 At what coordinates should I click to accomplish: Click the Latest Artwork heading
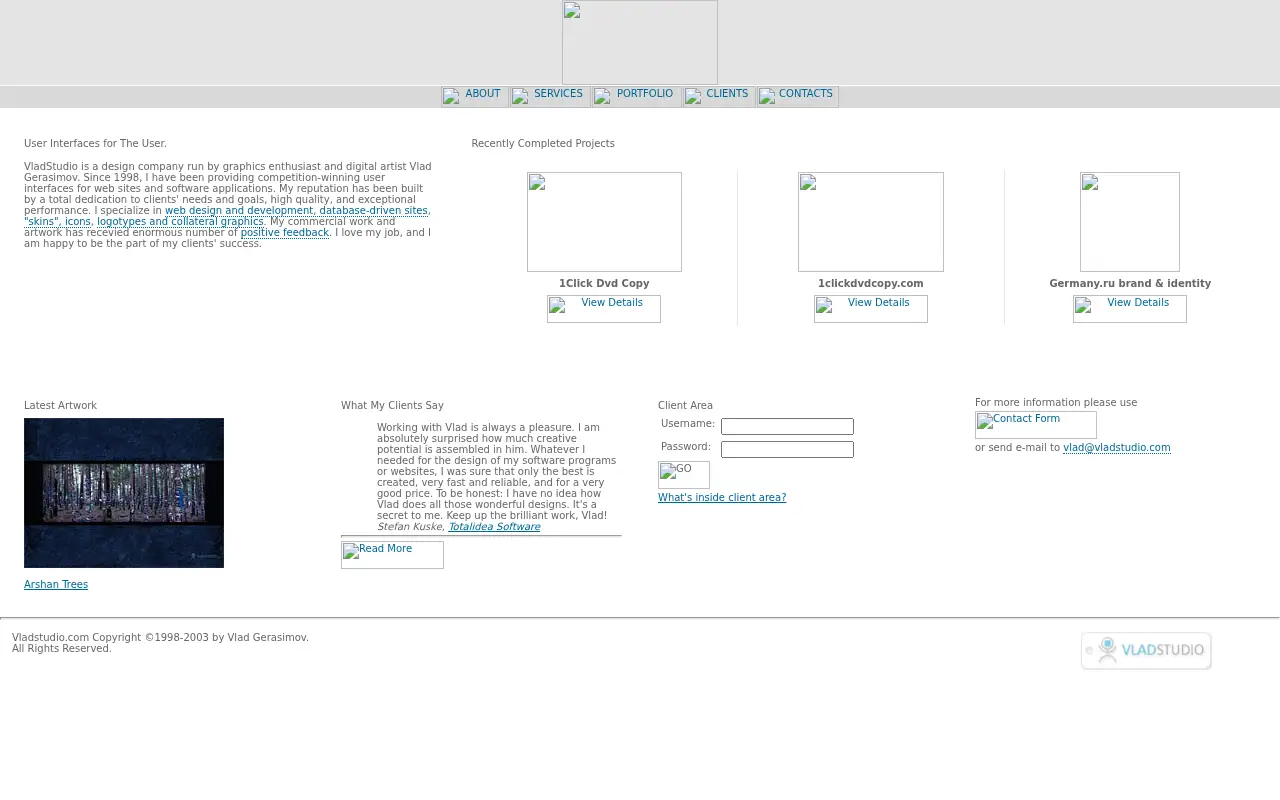coord(60,406)
